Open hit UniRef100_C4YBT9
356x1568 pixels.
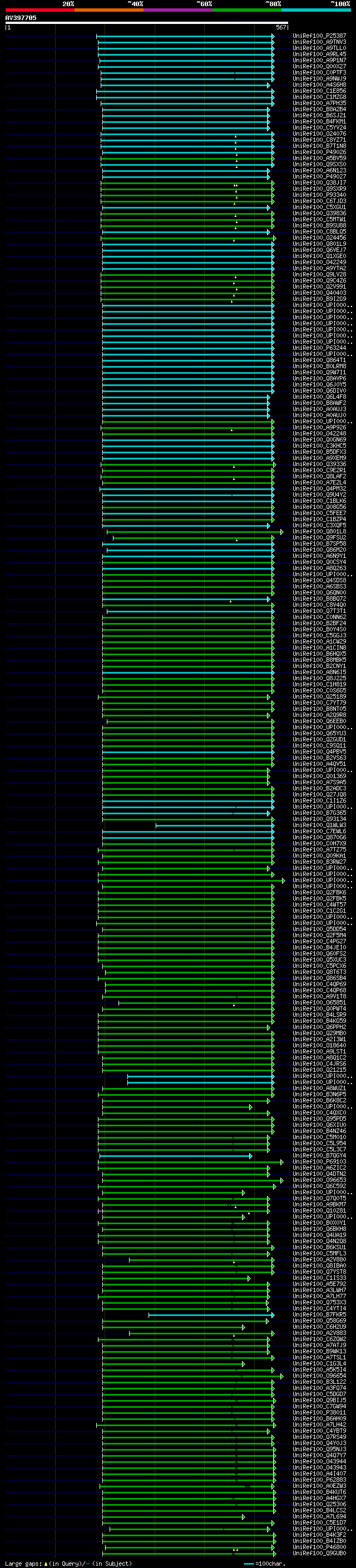(x=319, y=1432)
